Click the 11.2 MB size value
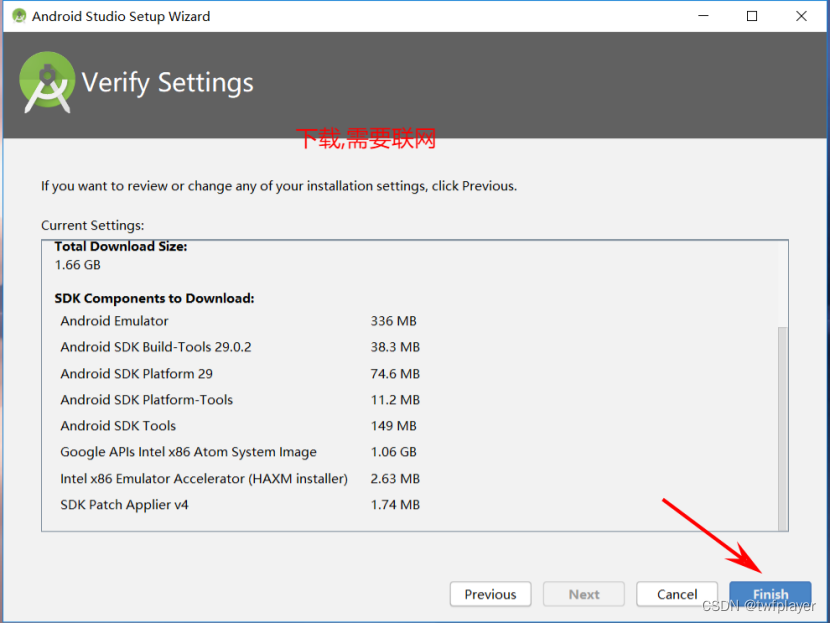The image size is (831, 623). (x=395, y=399)
